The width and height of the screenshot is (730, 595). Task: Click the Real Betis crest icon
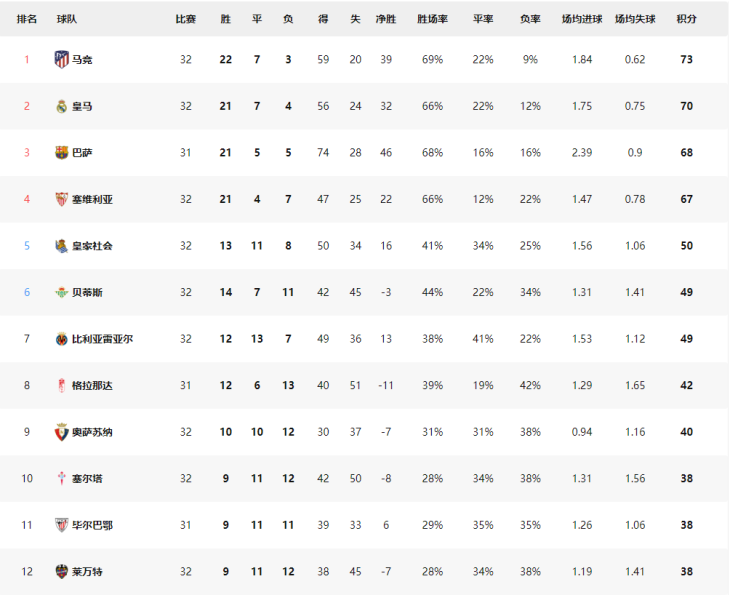click(x=61, y=292)
